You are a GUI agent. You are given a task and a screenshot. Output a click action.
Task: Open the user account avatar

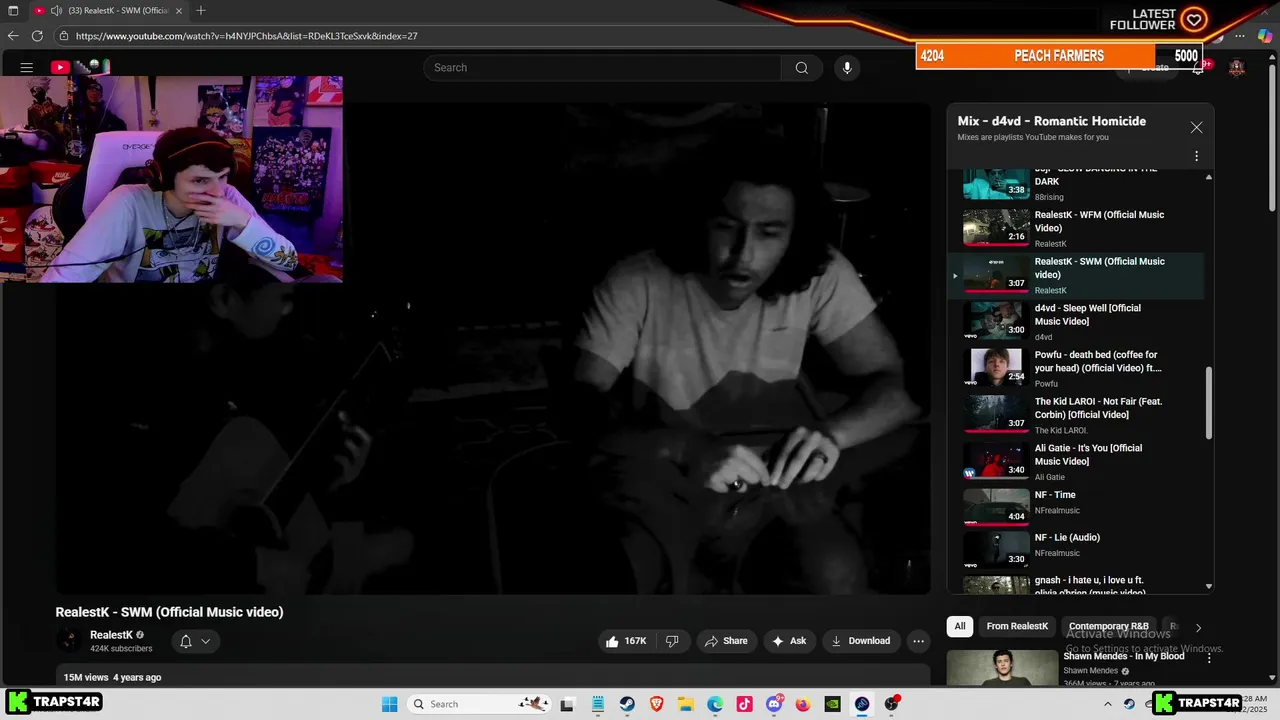tap(1237, 68)
